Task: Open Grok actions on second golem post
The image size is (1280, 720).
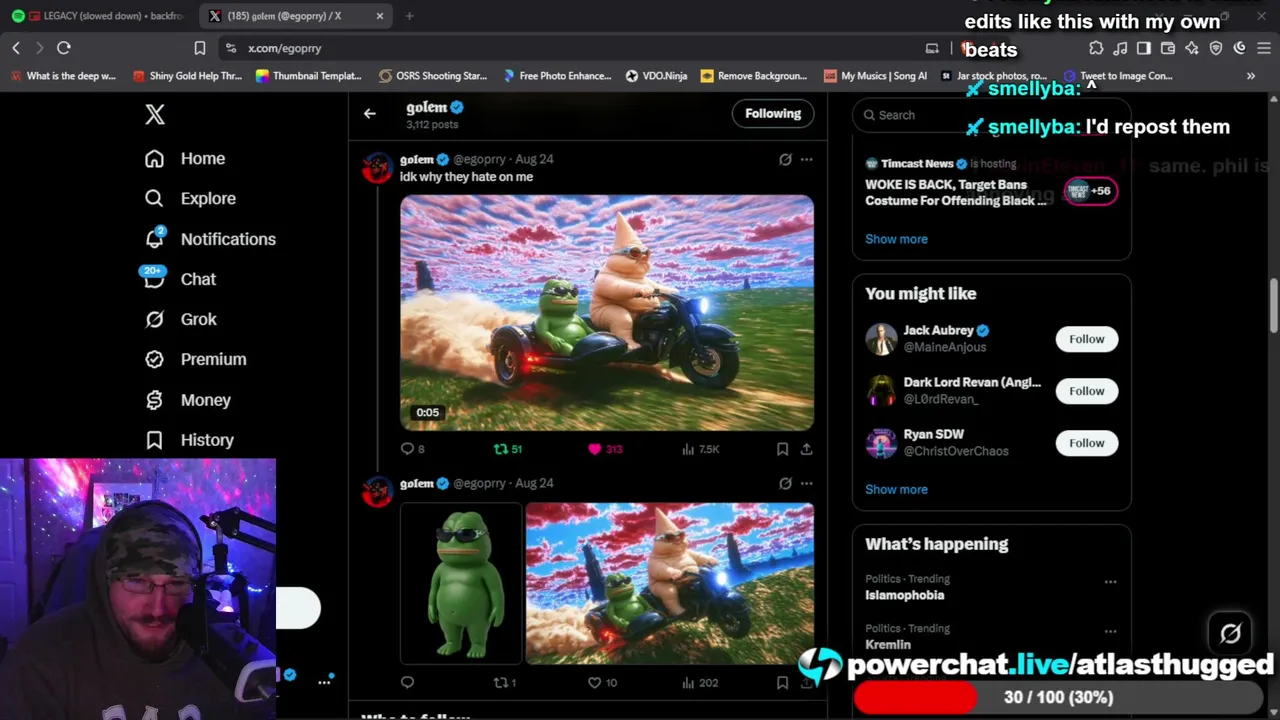Action: tap(785, 483)
